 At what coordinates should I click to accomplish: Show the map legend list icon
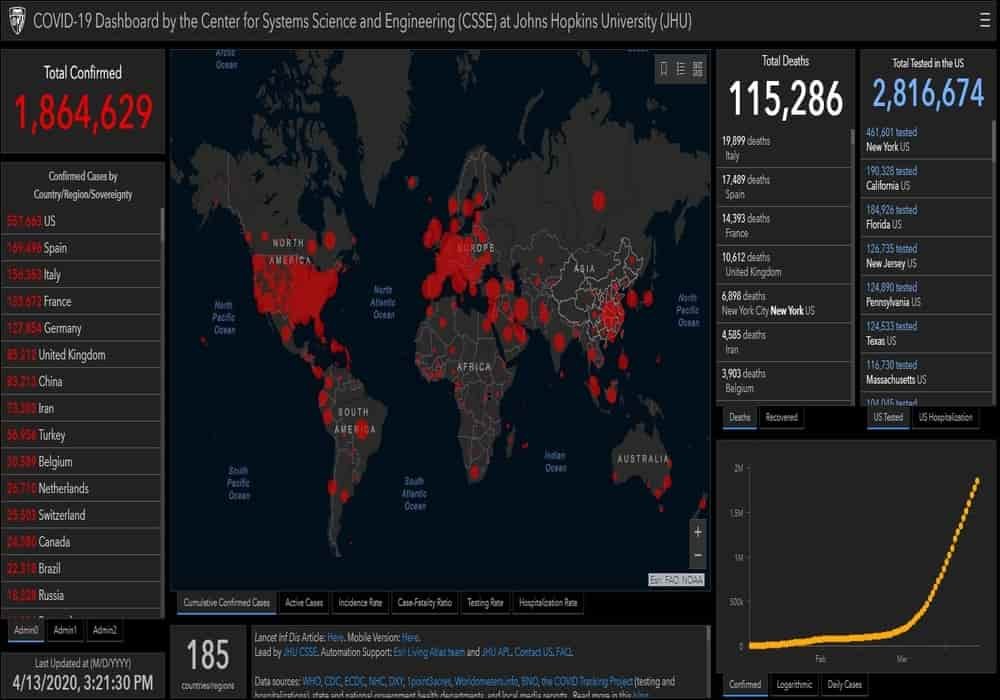coord(681,69)
